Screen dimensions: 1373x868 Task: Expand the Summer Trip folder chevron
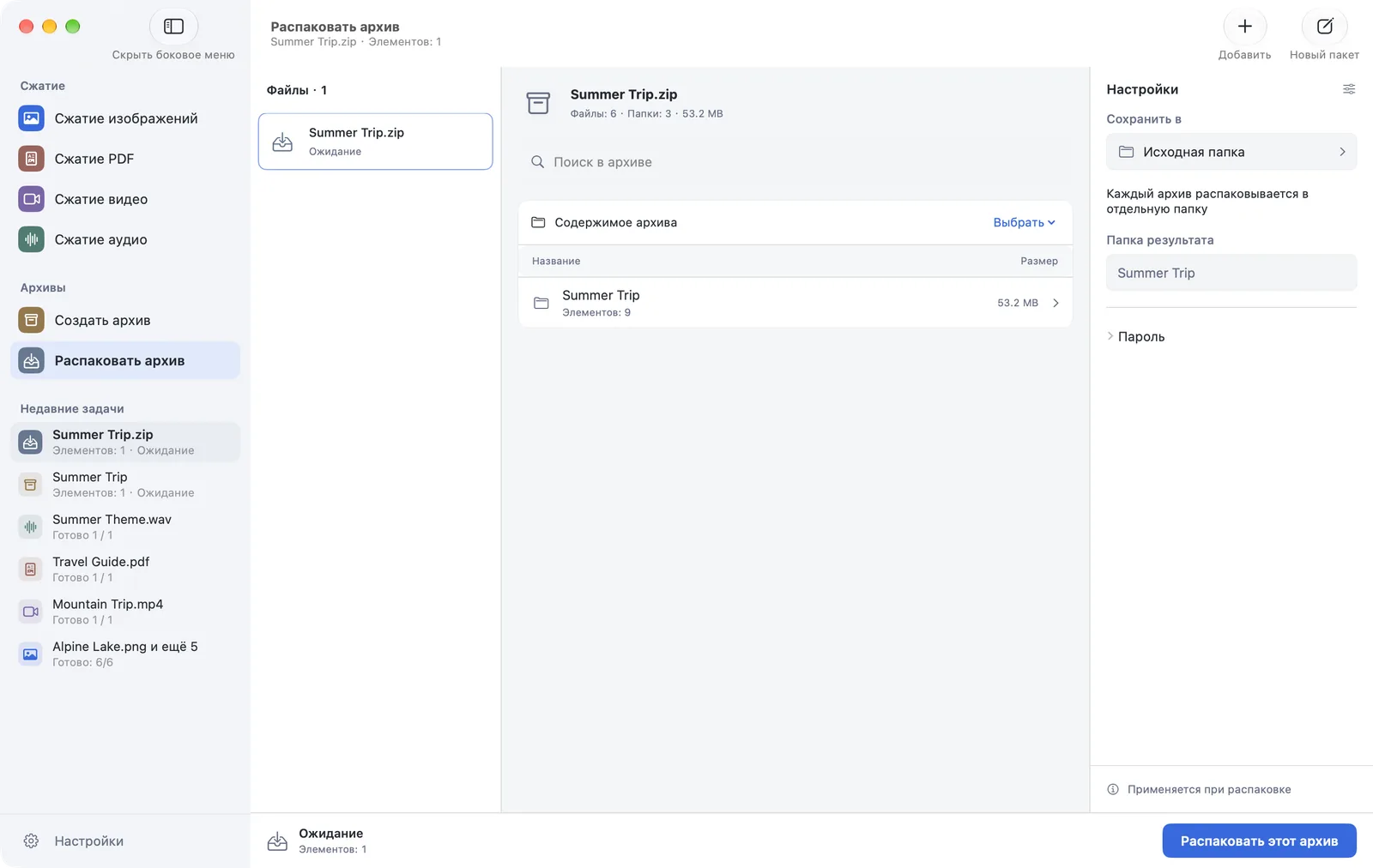point(1055,303)
